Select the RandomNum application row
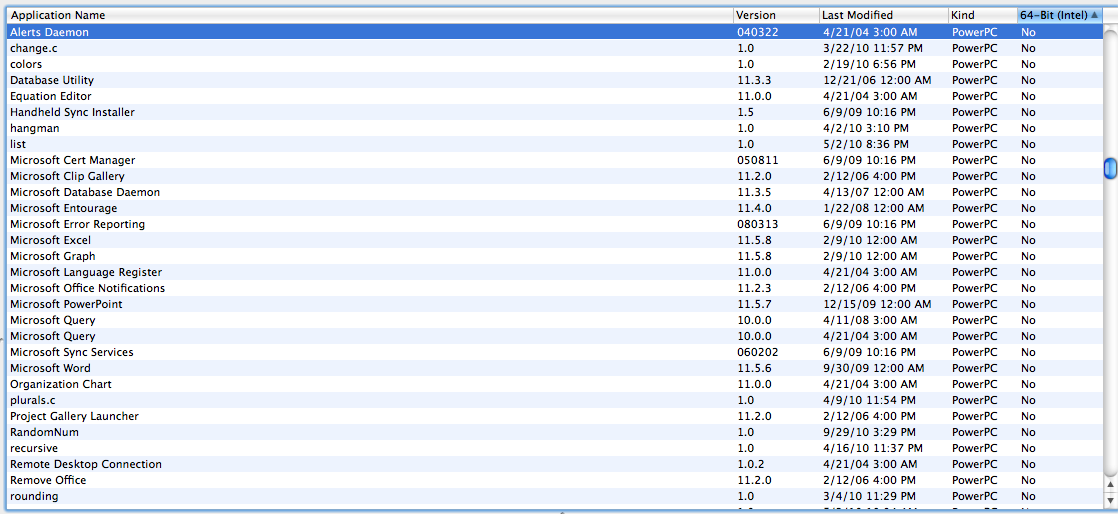The width and height of the screenshot is (1118, 514). (x=555, y=432)
